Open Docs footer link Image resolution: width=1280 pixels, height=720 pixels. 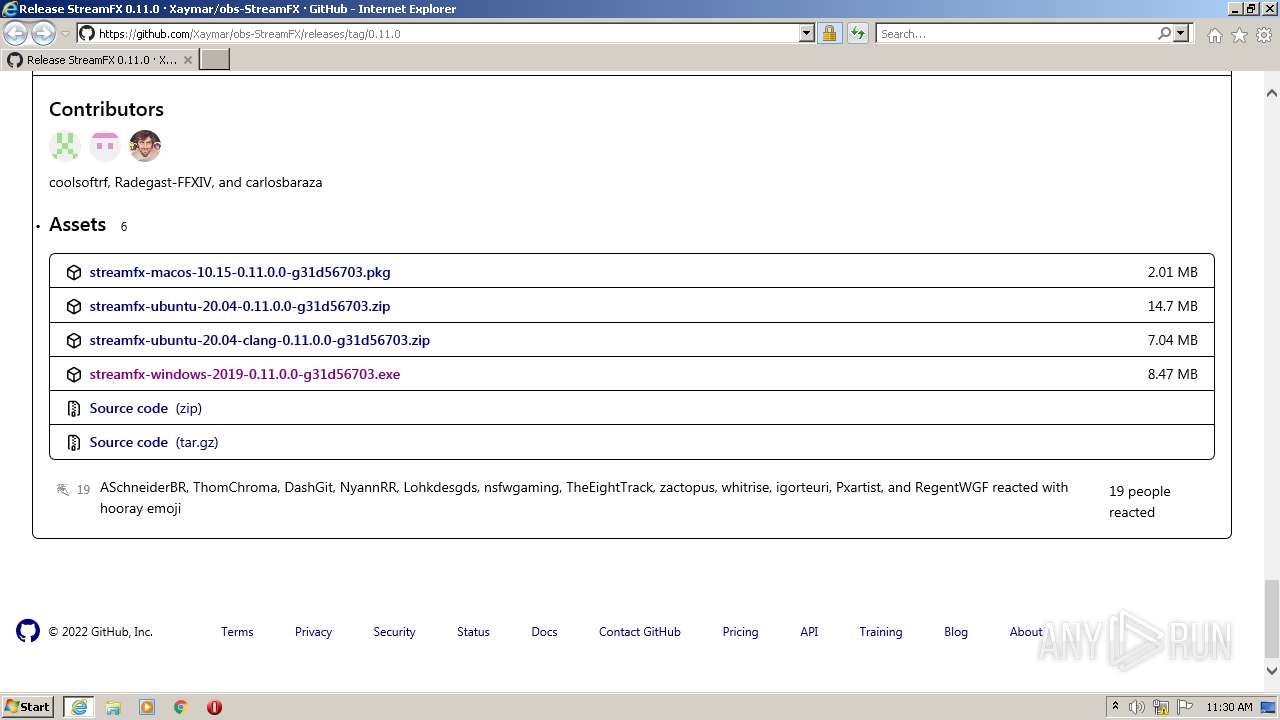tap(544, 632)
